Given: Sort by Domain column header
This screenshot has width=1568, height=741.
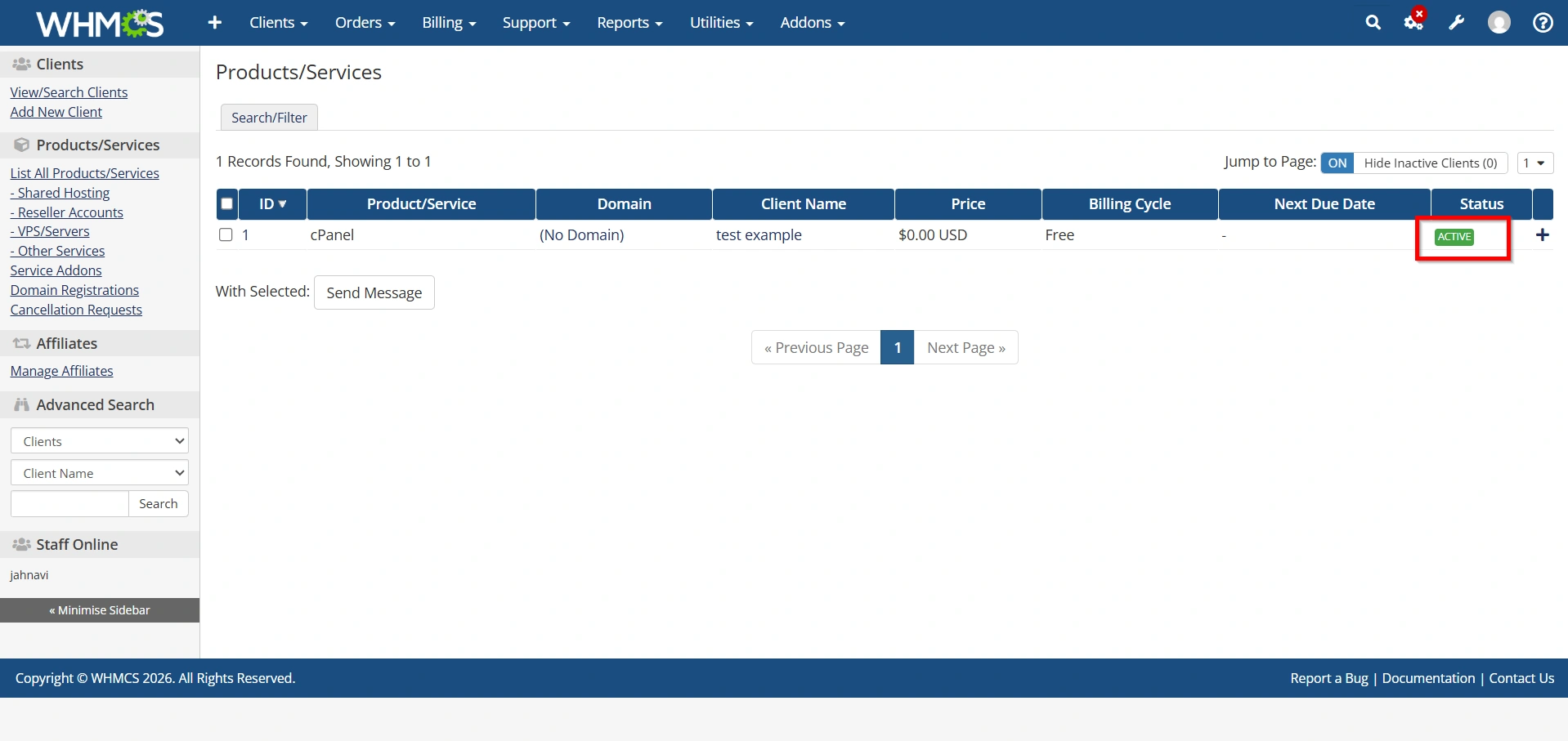Looking at the screenshot, I should 624,204.
